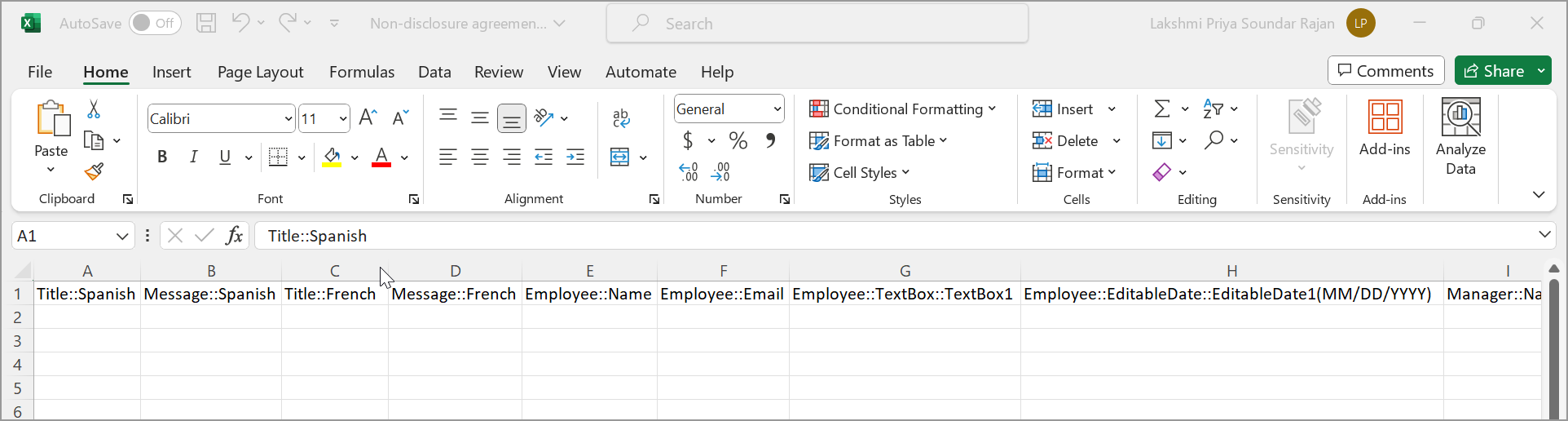
Task: Activate the Format Painter brush
Action: coord(94,171)
